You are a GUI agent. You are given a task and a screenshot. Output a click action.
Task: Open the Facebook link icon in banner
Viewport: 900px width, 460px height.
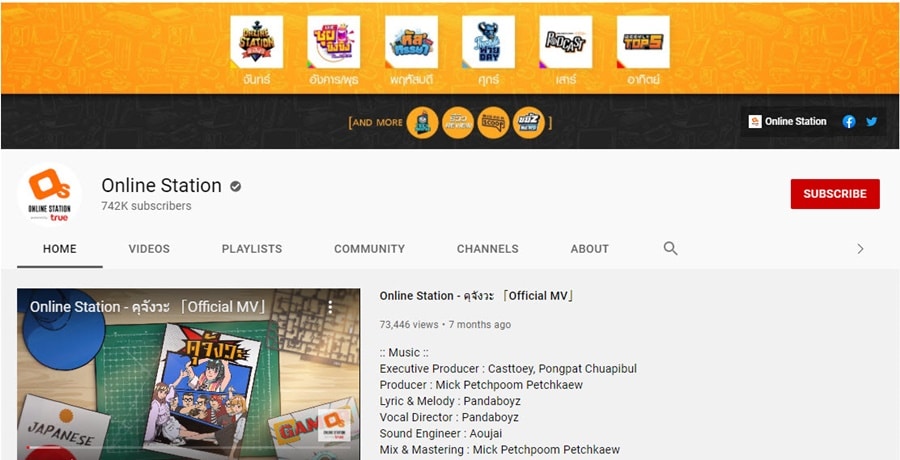(849, 121)
